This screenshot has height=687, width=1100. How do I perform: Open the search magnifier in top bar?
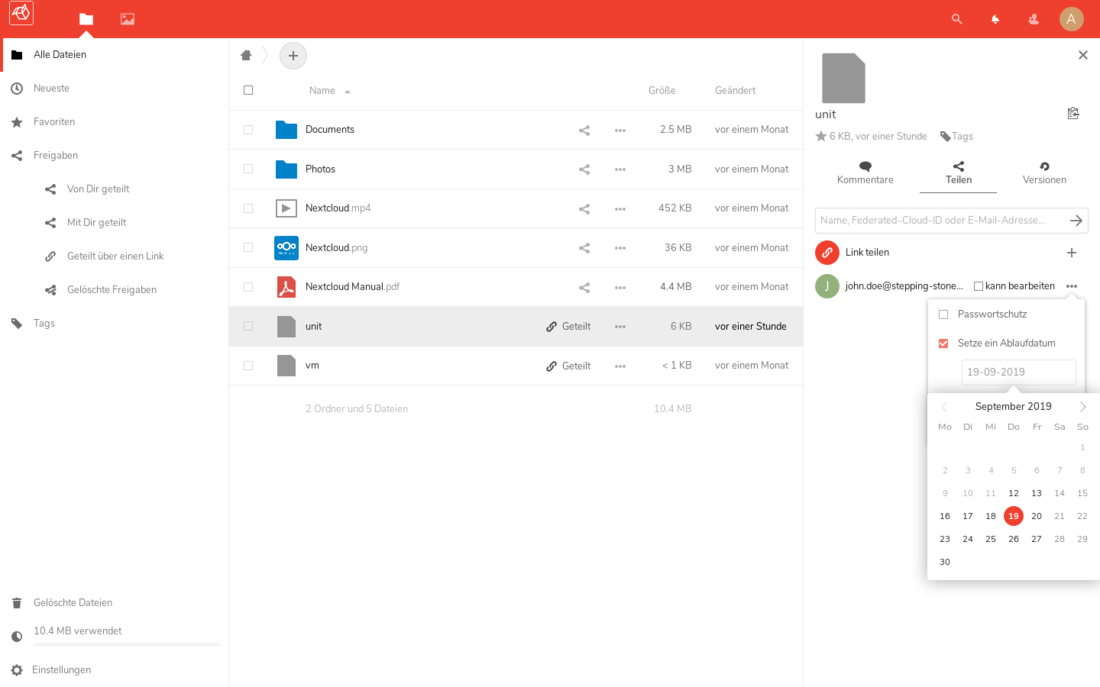(957, 19)
